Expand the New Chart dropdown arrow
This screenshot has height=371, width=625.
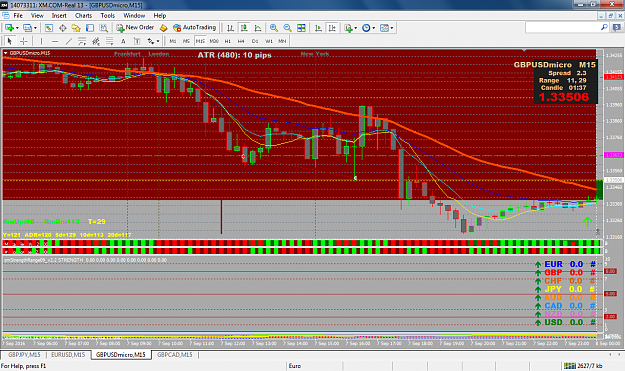17,28
